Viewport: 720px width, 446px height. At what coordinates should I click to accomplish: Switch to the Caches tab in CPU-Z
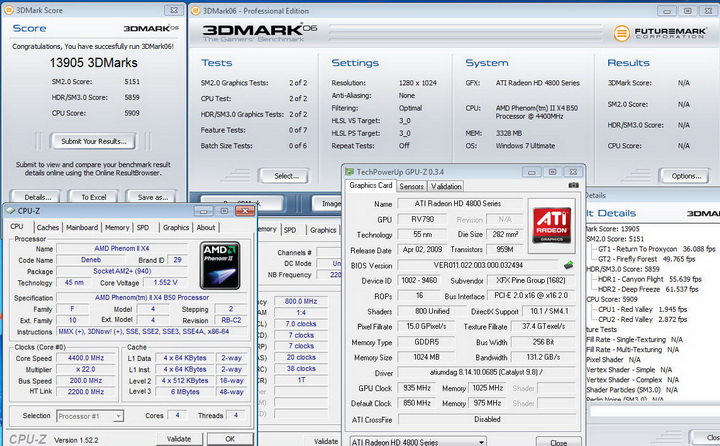click(x=48, y=227)
